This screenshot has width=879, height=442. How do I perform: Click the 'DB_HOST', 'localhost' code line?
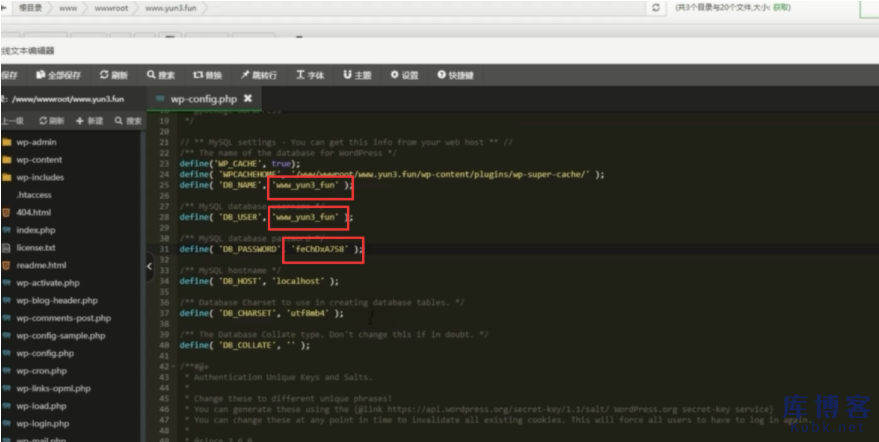coord(260,281)
